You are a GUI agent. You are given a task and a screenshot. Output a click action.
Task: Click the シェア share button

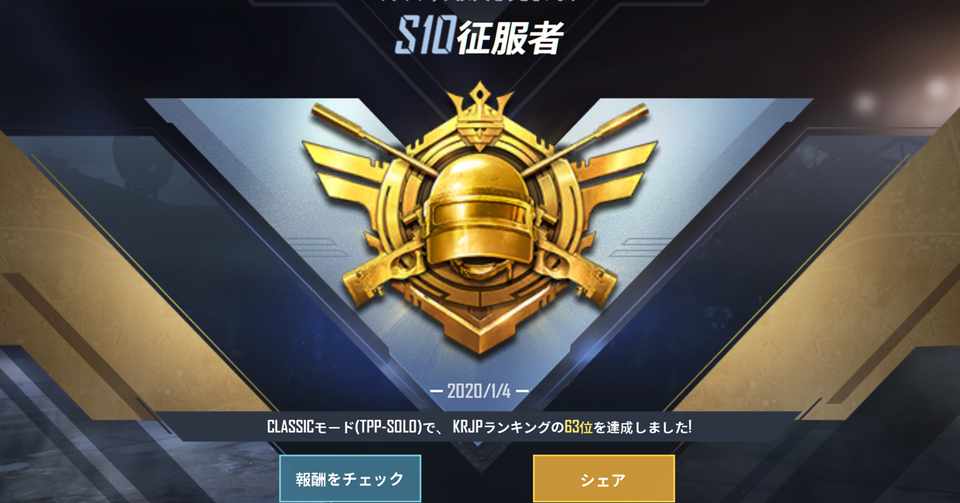pos(604,479)
